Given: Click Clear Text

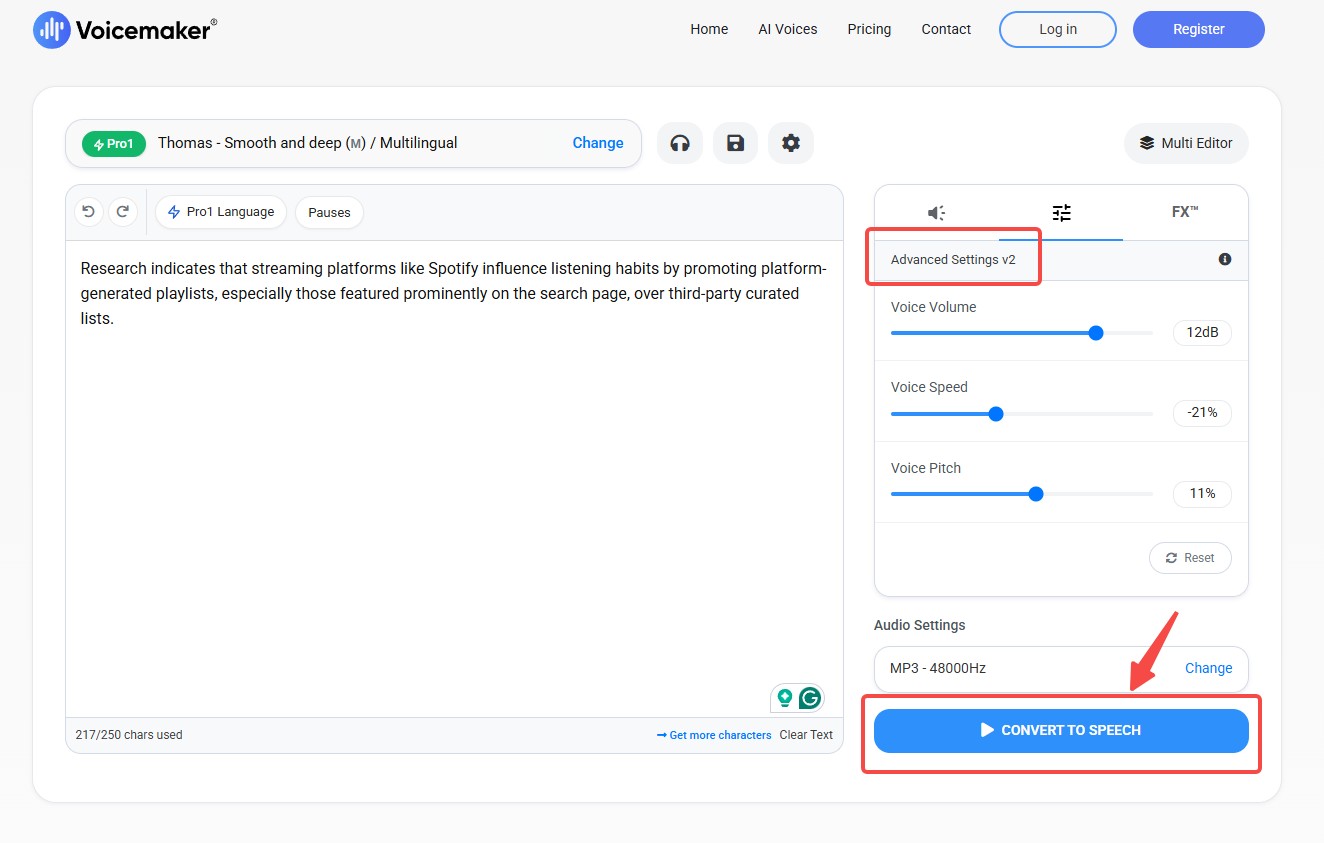Looking at the screenshot, I should click(806, 735).
